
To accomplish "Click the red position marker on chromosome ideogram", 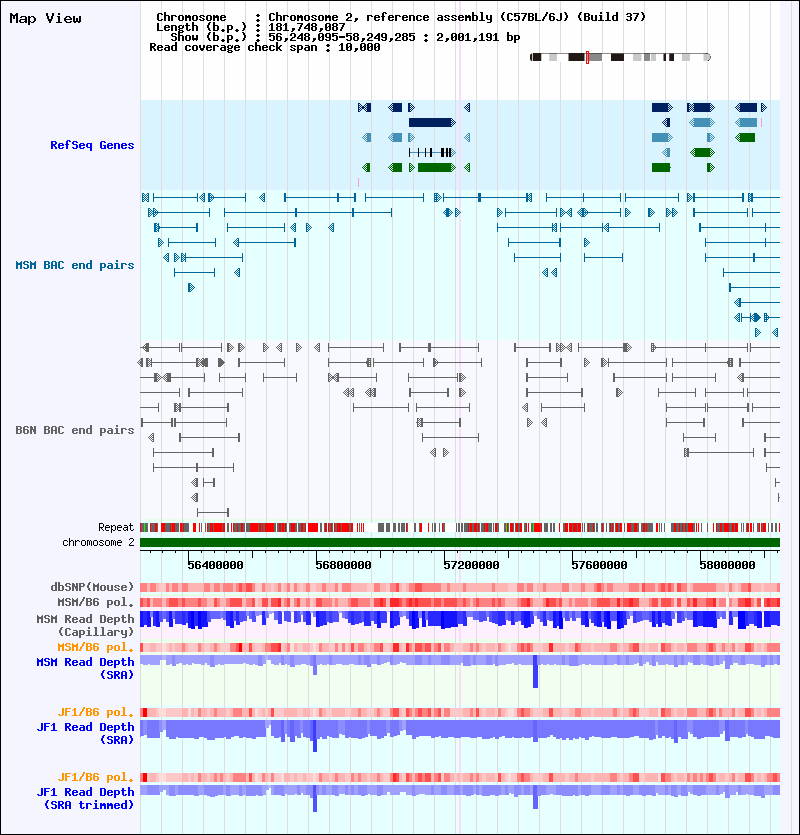I will [x=587, y=57].
